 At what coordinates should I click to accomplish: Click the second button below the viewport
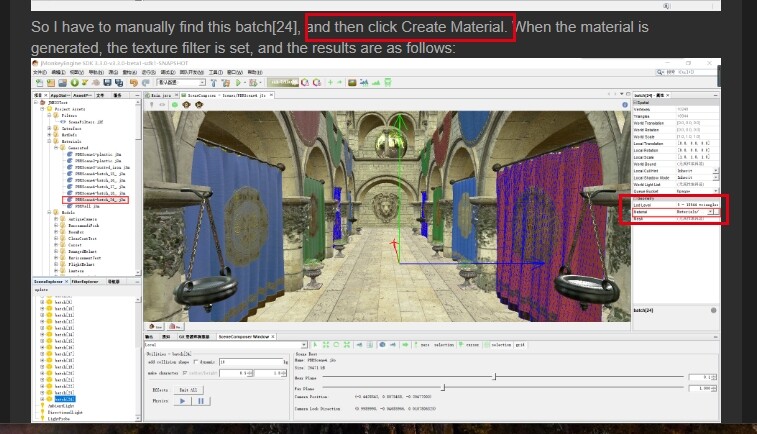coord(175,326)
